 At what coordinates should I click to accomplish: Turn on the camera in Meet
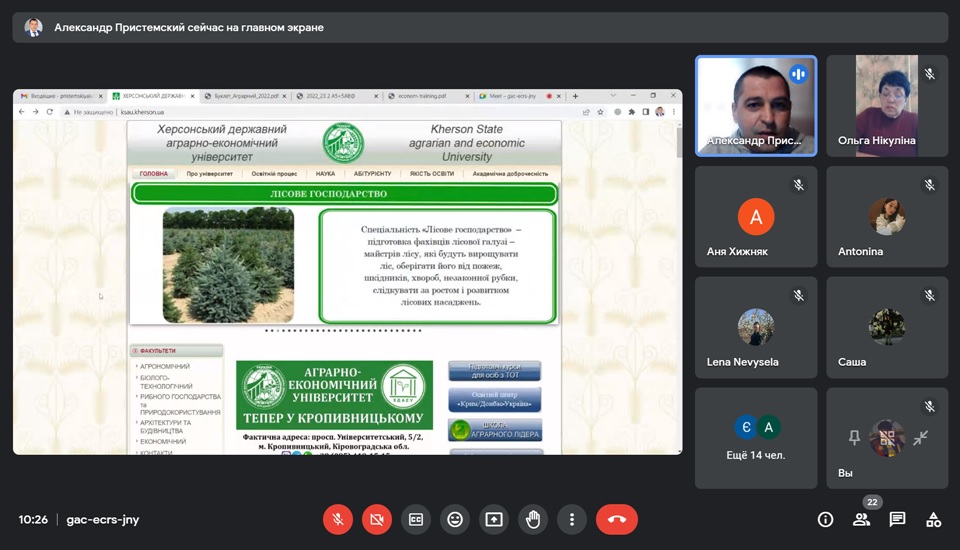[377, 519]
